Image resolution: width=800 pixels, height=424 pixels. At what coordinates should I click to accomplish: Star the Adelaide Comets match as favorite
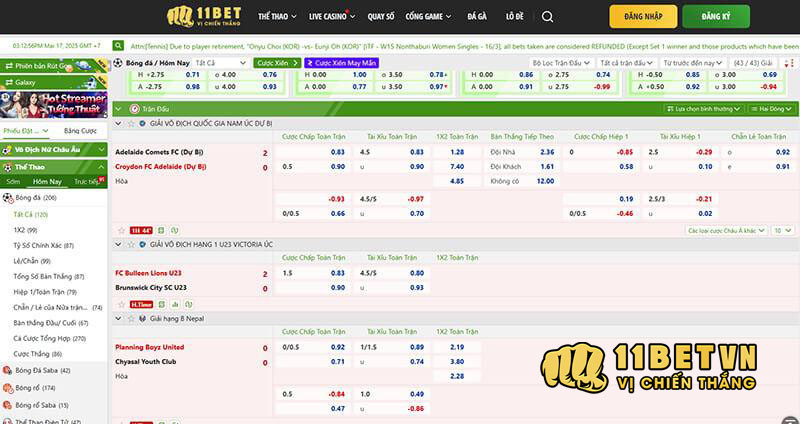point(121,230)
